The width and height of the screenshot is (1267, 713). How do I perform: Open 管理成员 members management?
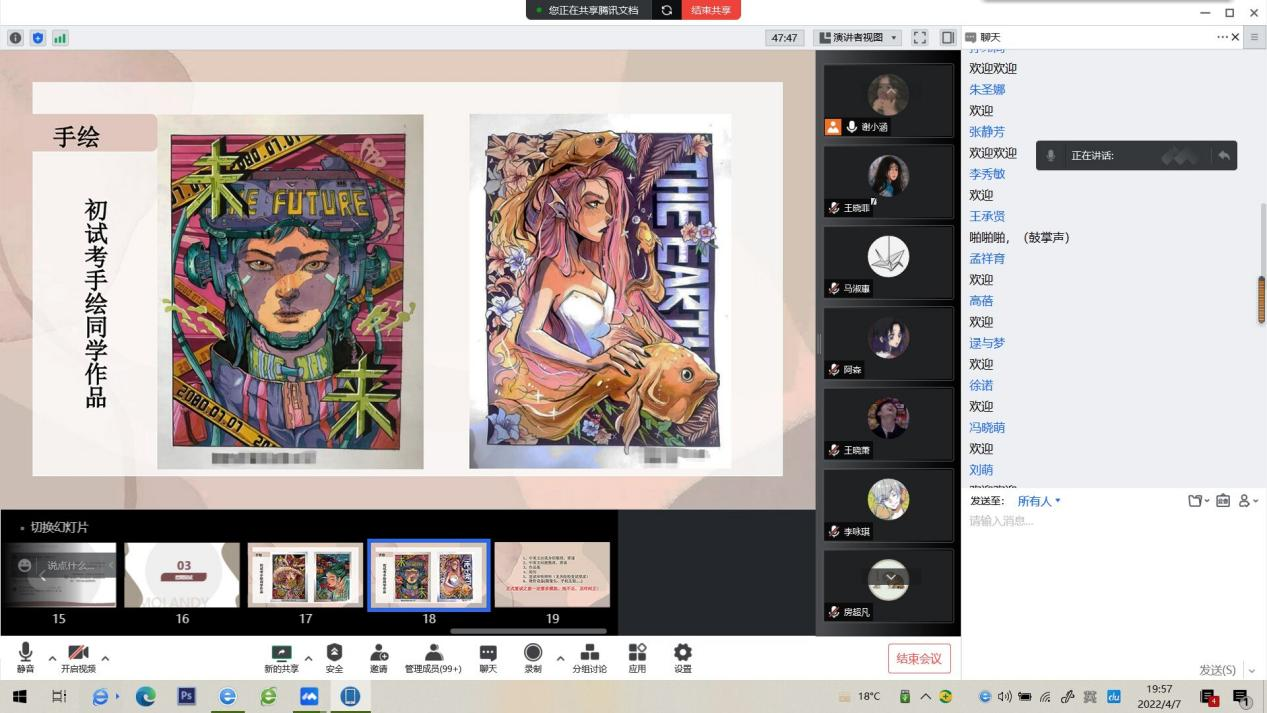(x=433, y=657)
